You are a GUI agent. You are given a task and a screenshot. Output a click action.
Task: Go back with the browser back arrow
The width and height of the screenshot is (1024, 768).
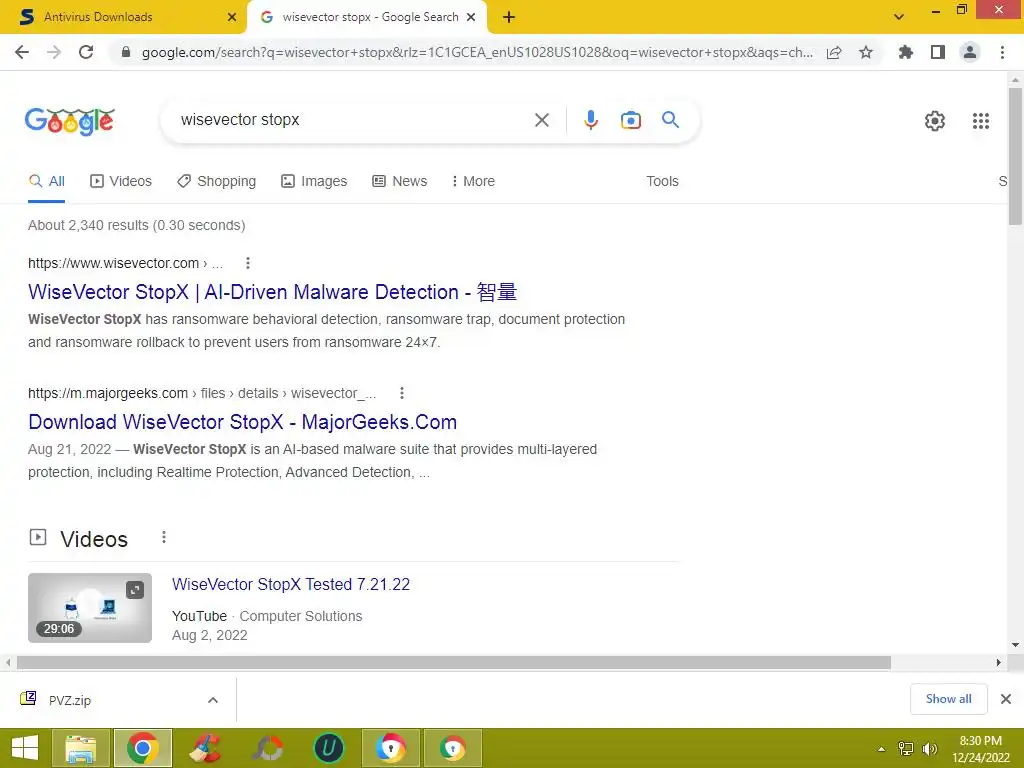tap(22, 52)
